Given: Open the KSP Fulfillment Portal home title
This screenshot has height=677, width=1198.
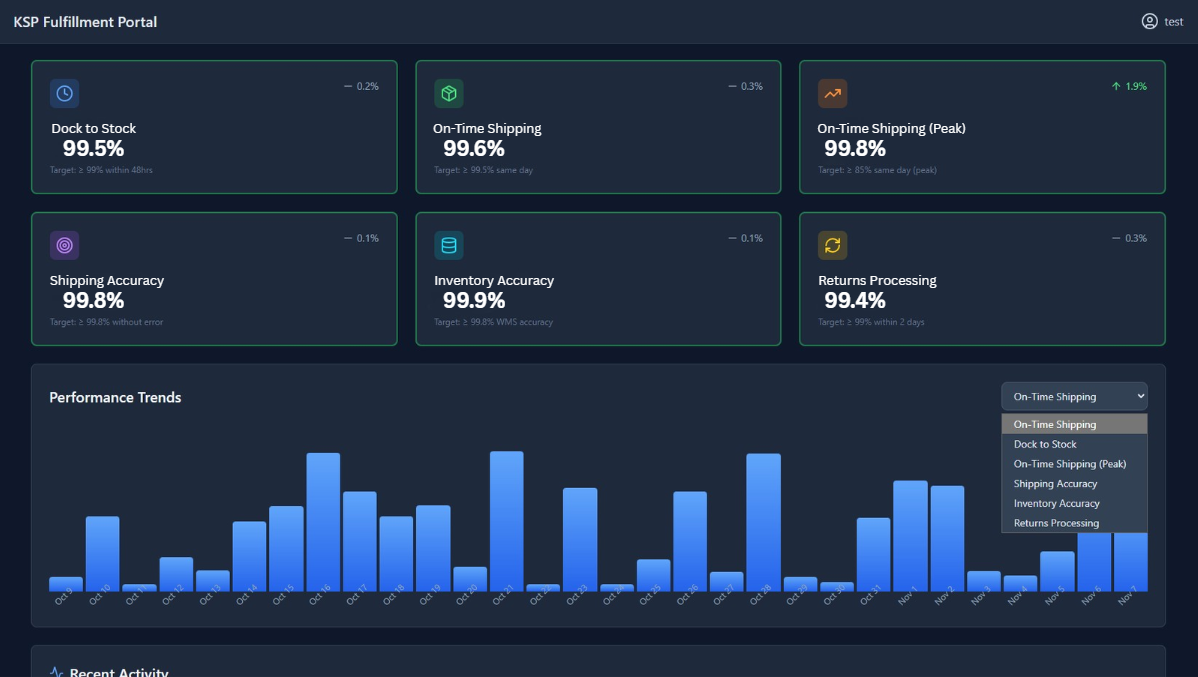Looking at the screenshot, I should point(85,22).
